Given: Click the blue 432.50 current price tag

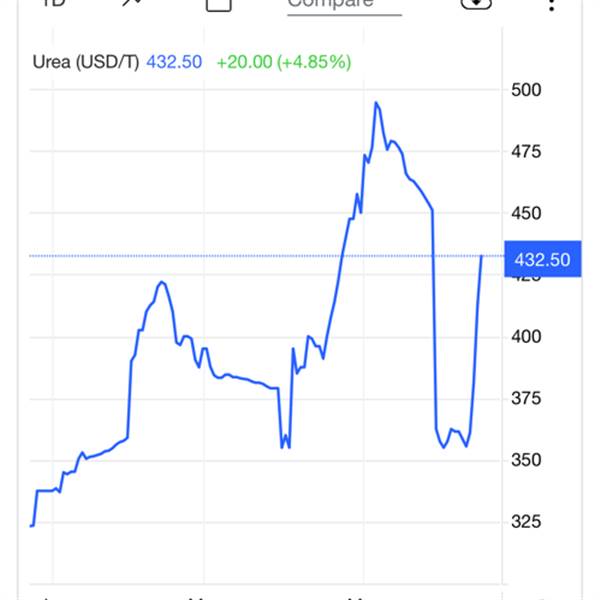Looking at the screenshot, I should coord(543,259).
